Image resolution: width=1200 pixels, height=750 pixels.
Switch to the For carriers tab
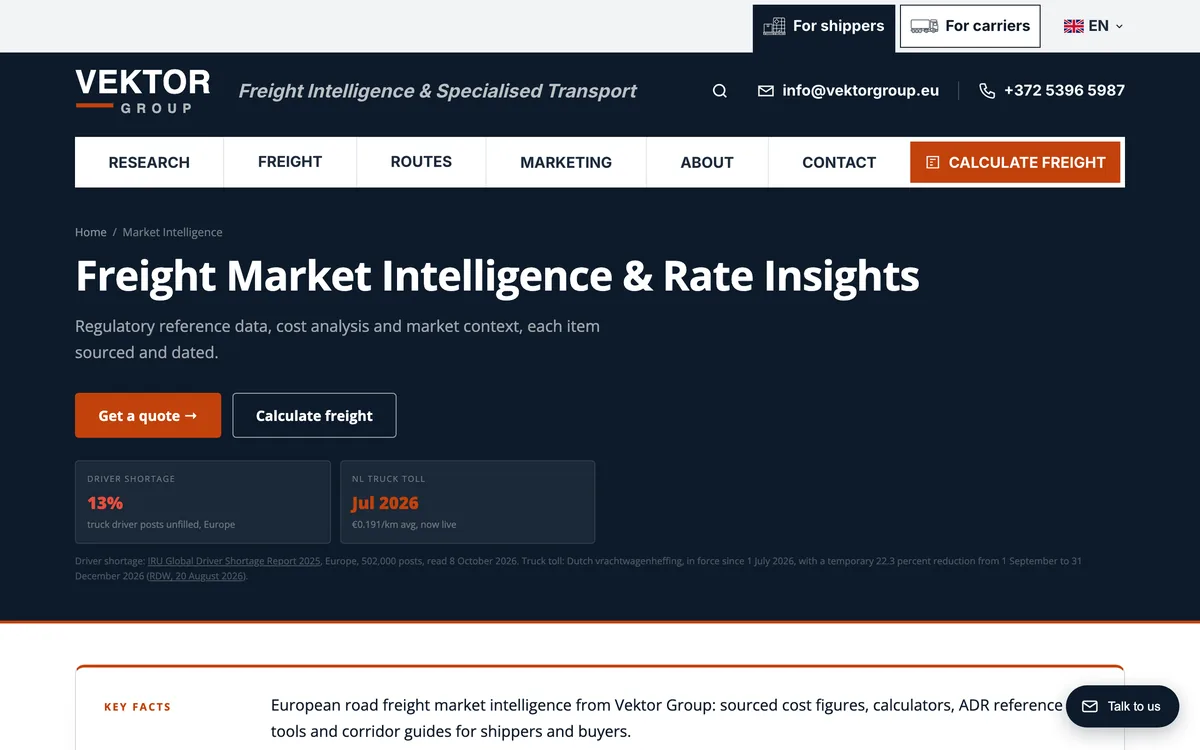click(970, 26)
